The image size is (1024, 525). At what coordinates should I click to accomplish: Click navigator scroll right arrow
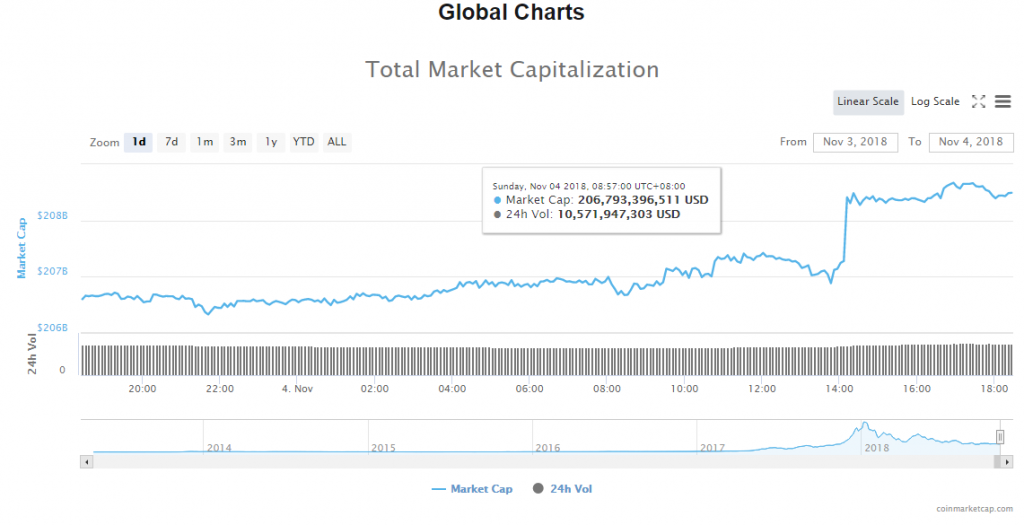[1008, 461]
